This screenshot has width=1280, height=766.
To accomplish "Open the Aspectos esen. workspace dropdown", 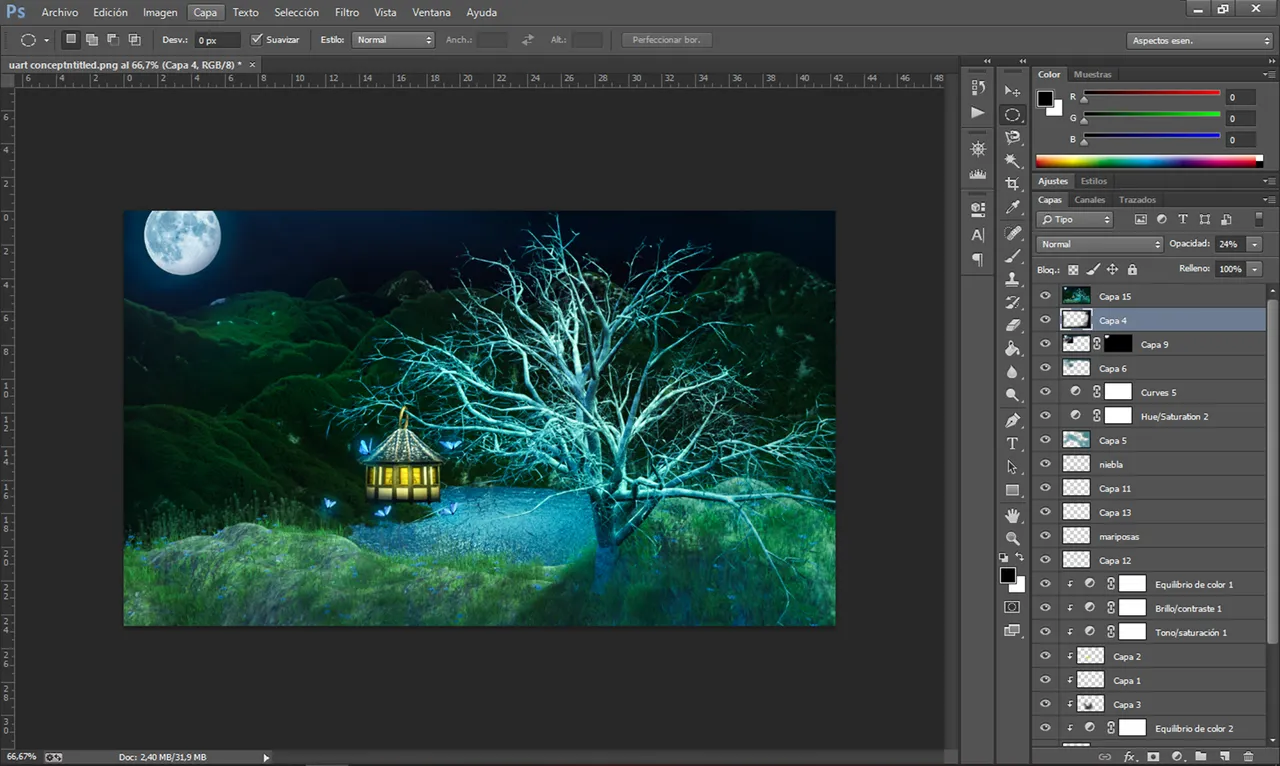I will [x=1199, y=41].
